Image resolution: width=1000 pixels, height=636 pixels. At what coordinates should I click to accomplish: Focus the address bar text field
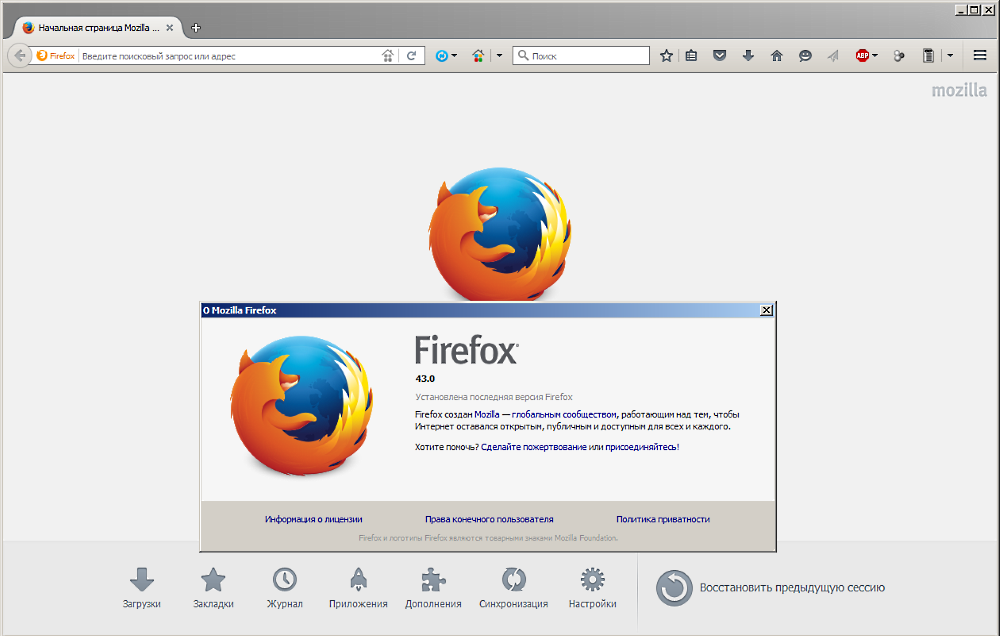coord(230,56)
